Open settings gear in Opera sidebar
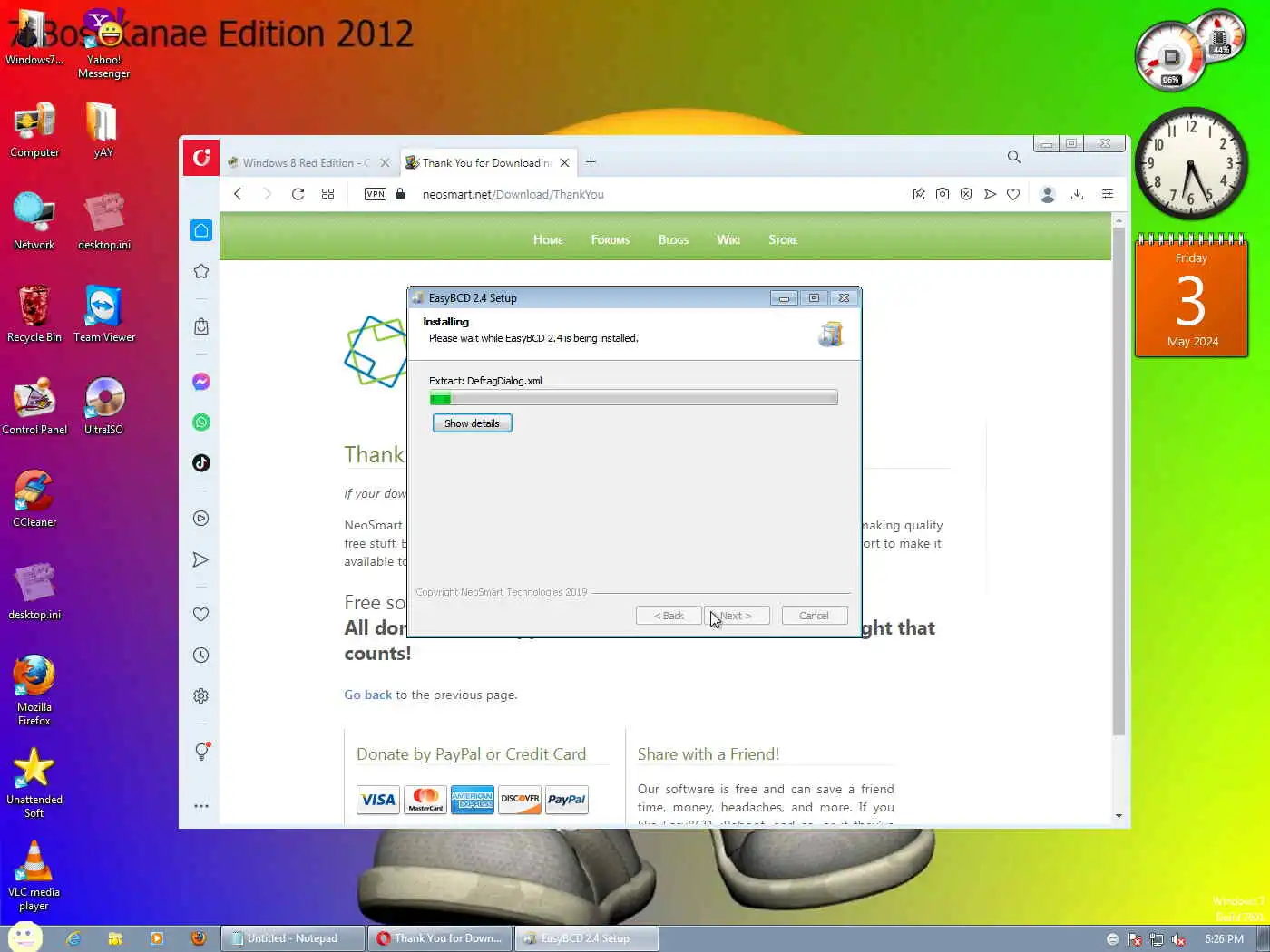Screen dimensions: 1270x952 (x=201, y=696)
